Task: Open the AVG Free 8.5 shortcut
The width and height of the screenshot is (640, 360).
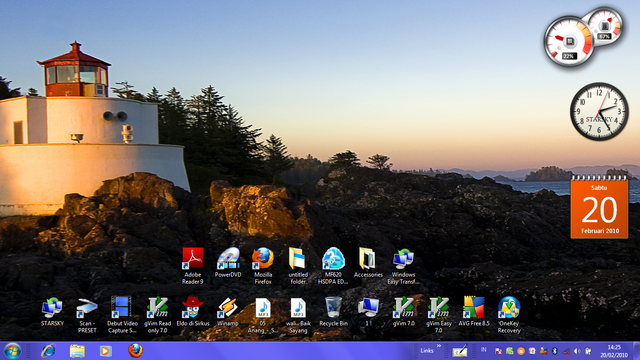Action: [473, 311]
